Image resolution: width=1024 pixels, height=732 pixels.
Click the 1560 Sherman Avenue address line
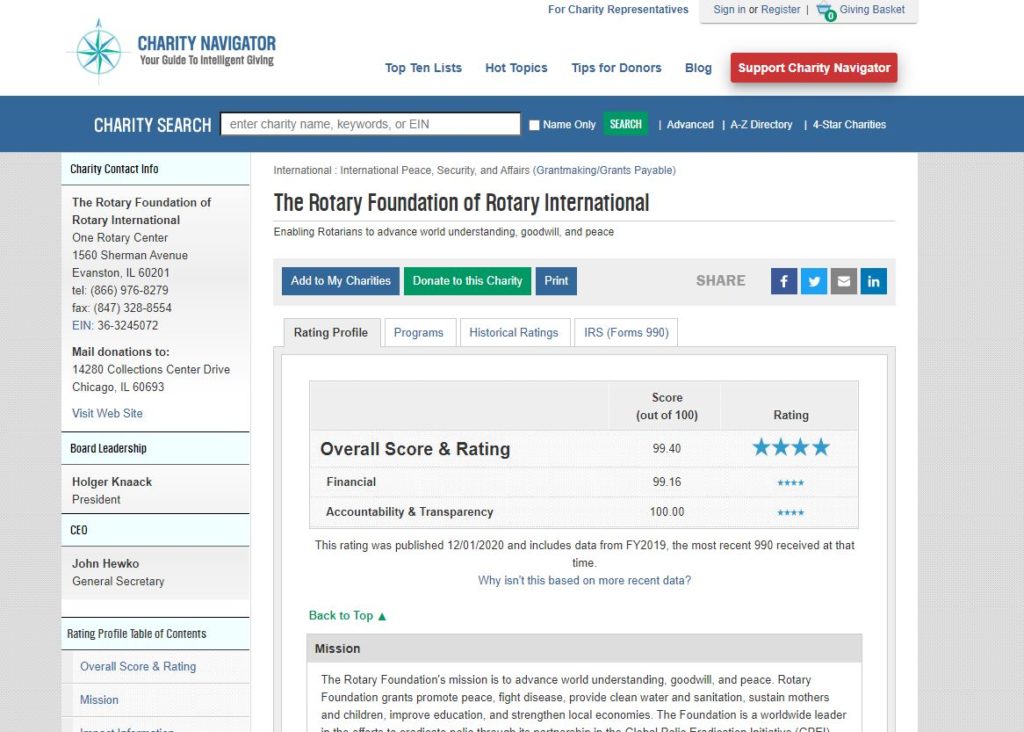click(x=130, y=255)
